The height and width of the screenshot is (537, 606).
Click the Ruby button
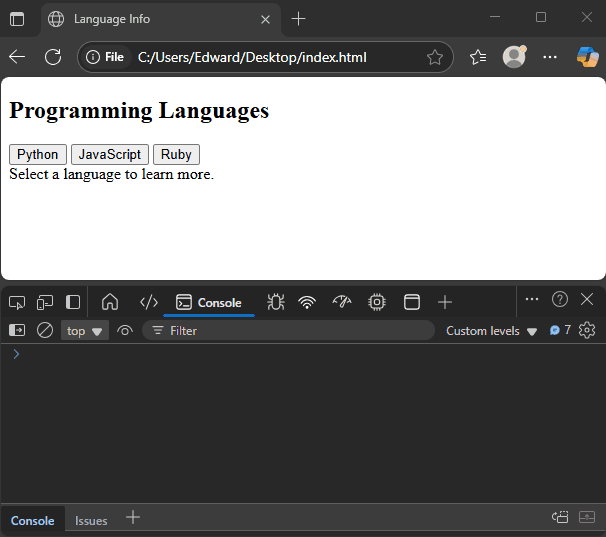point(176,154)
